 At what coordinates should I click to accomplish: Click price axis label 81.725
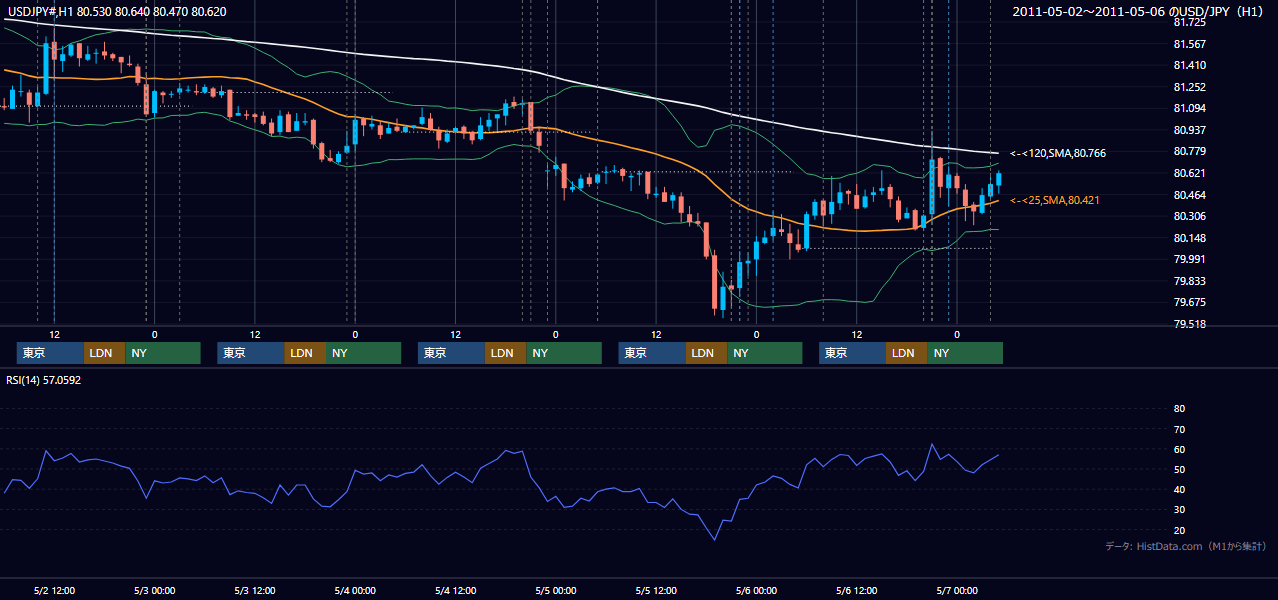tap(1189, 22)
